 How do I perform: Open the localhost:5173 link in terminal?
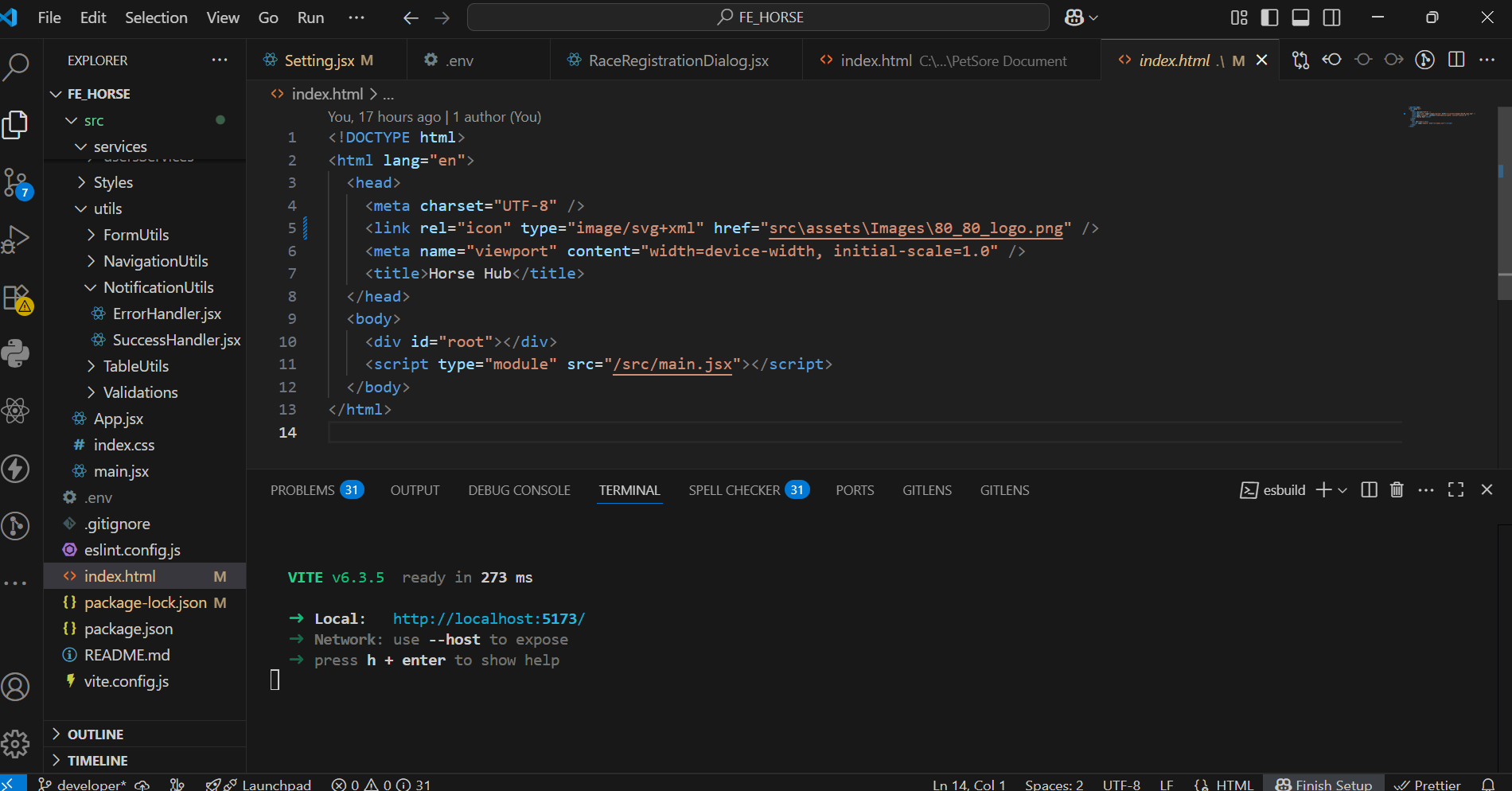pos(489,618)
